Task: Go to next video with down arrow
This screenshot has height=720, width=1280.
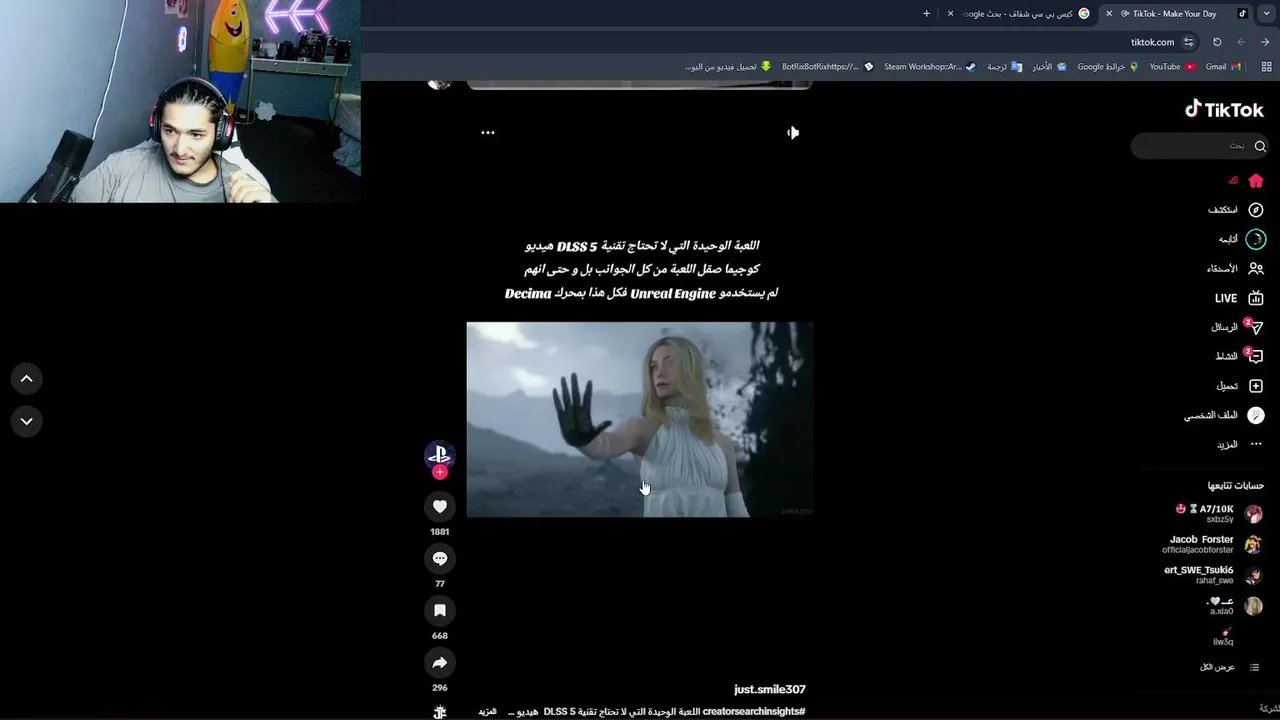Action: (27, 421)
